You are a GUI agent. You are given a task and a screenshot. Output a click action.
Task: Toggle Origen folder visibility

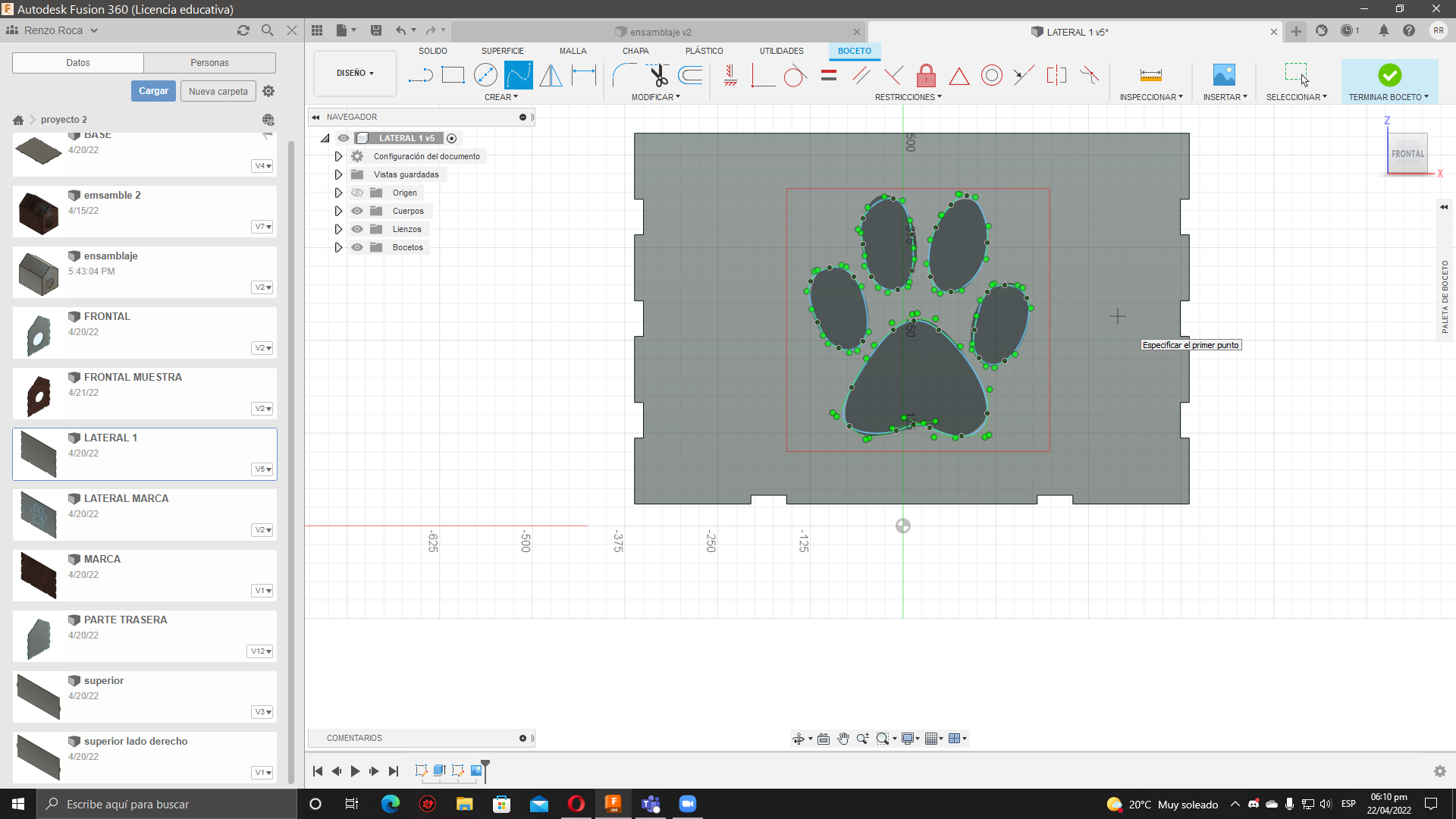click(357, 193)
